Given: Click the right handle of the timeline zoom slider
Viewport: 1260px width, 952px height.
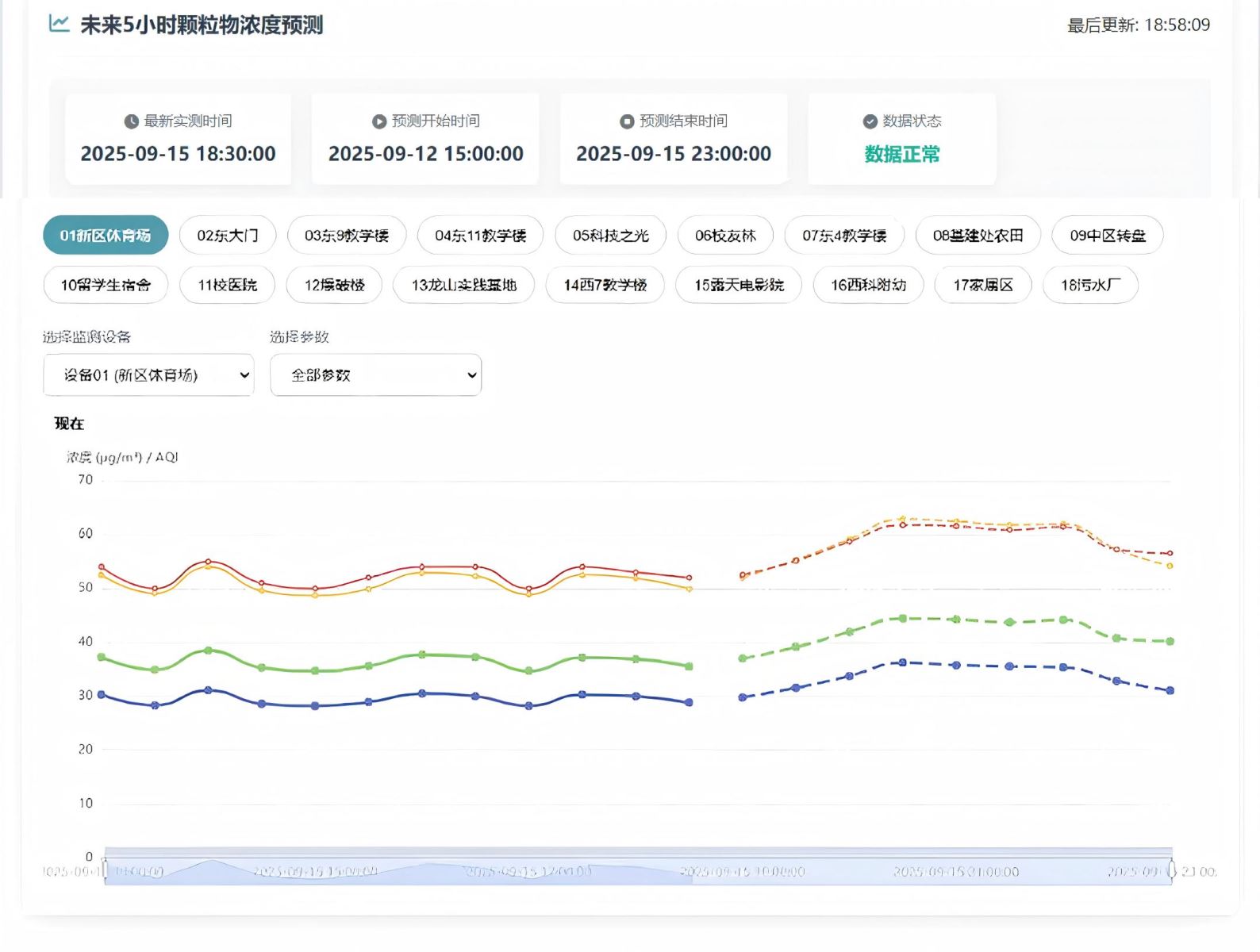Looking at the screenshot, I should tap(1171, 869).
